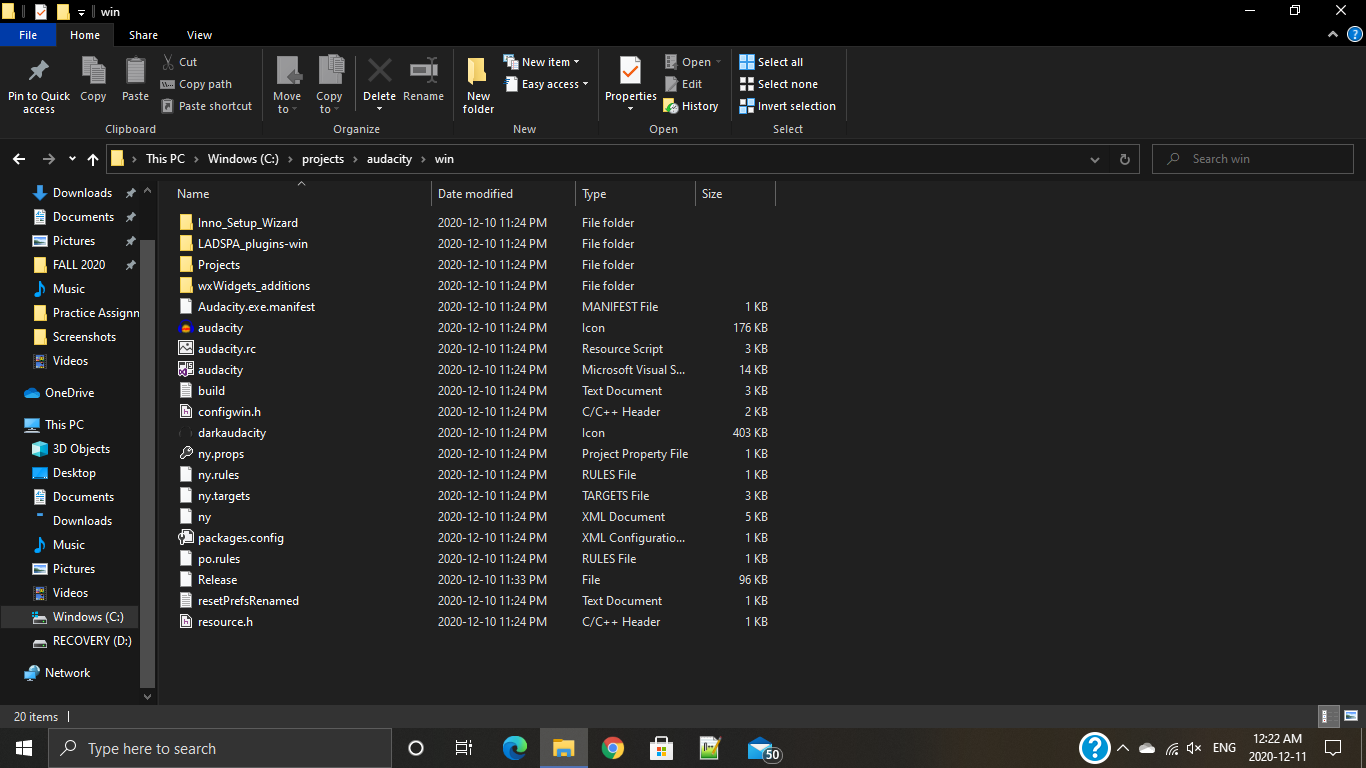Click the Open ribbon button
1366x768 pixels.
(693, 62)
